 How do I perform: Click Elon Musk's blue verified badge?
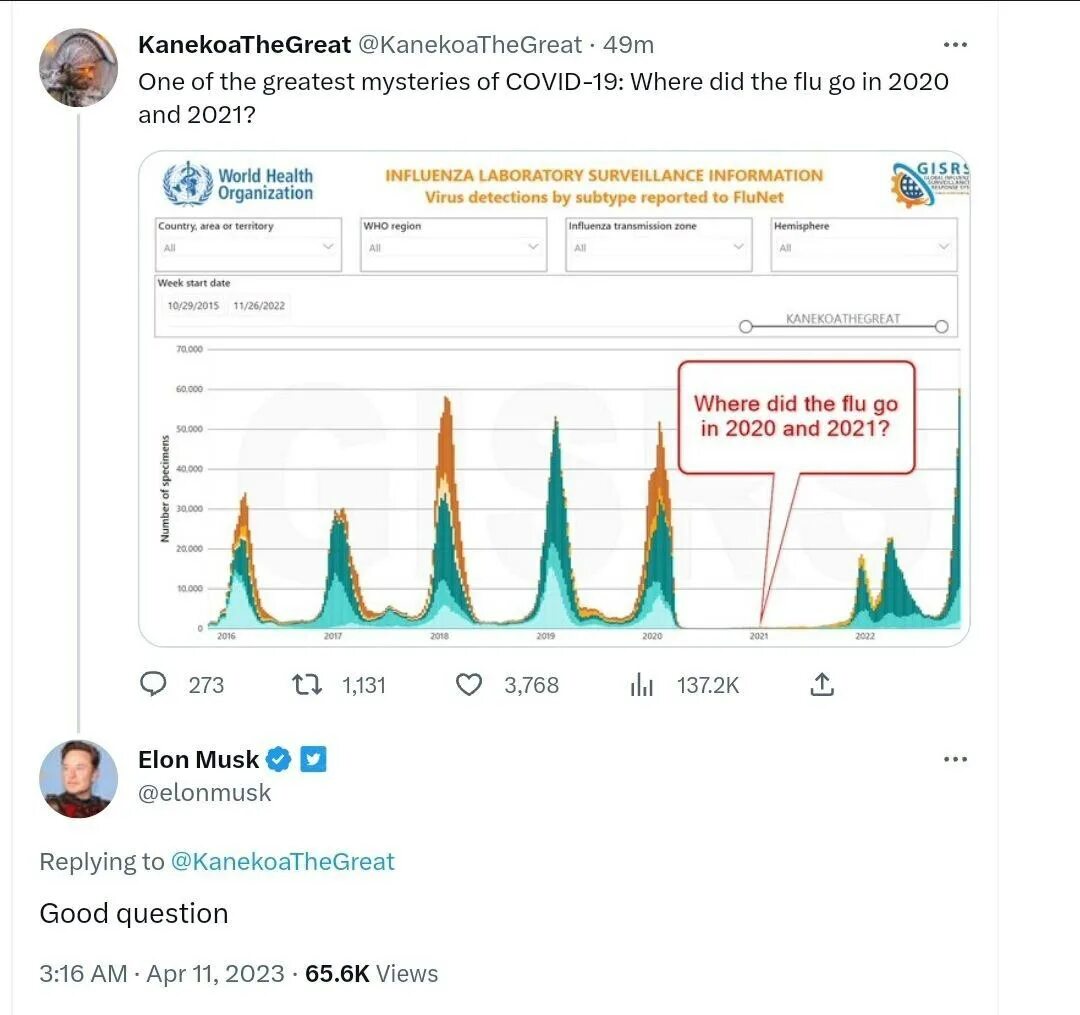point(279,760)
